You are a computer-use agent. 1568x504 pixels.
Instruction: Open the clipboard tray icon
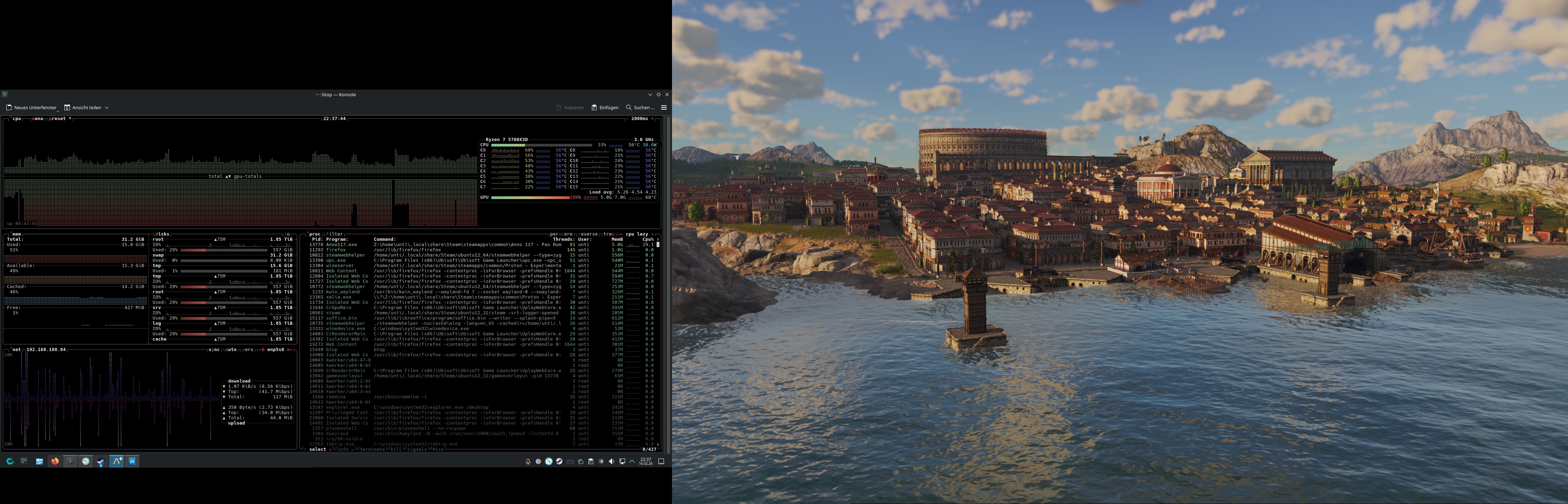pos(590,461)
